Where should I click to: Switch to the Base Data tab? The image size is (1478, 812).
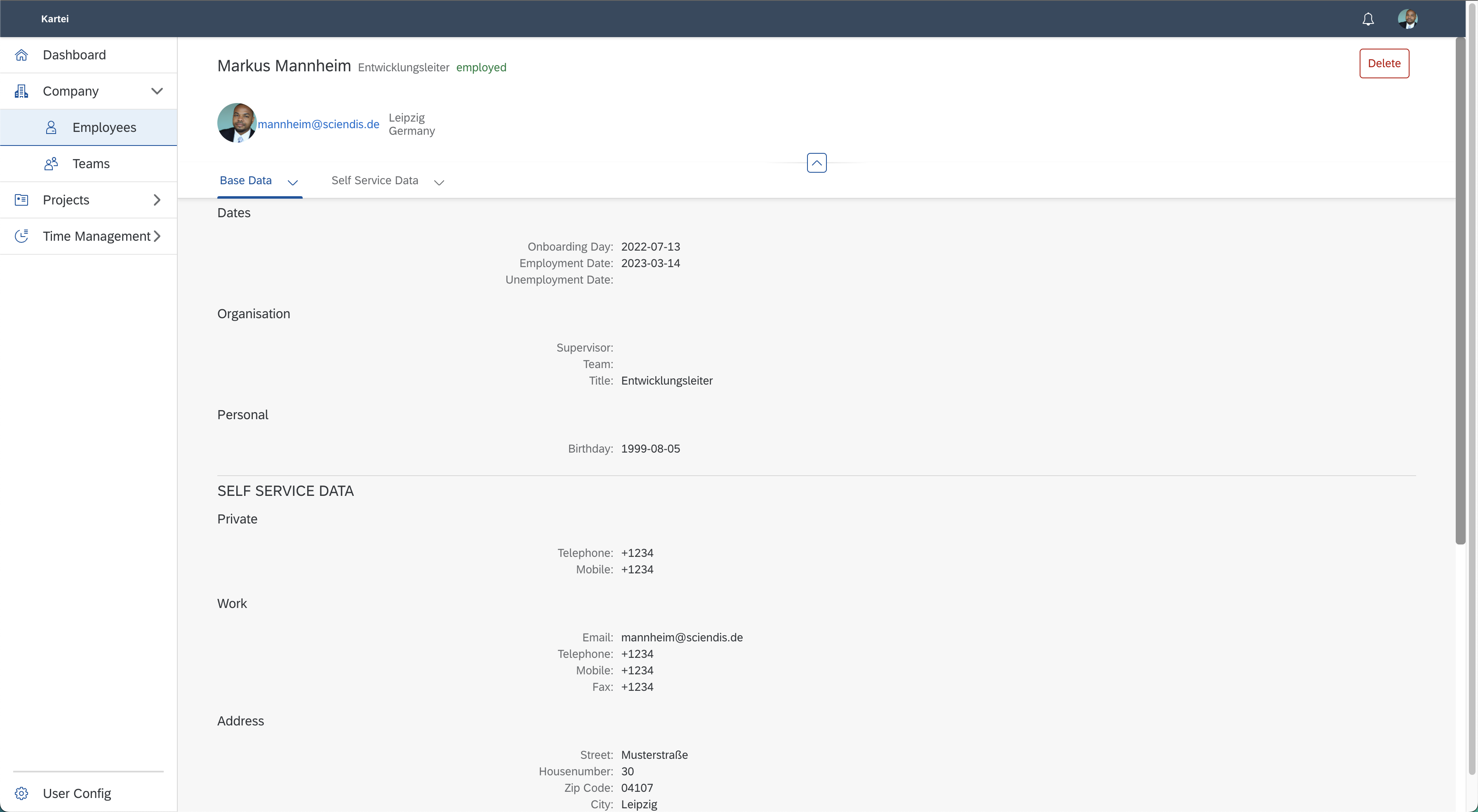click(245, 181)
